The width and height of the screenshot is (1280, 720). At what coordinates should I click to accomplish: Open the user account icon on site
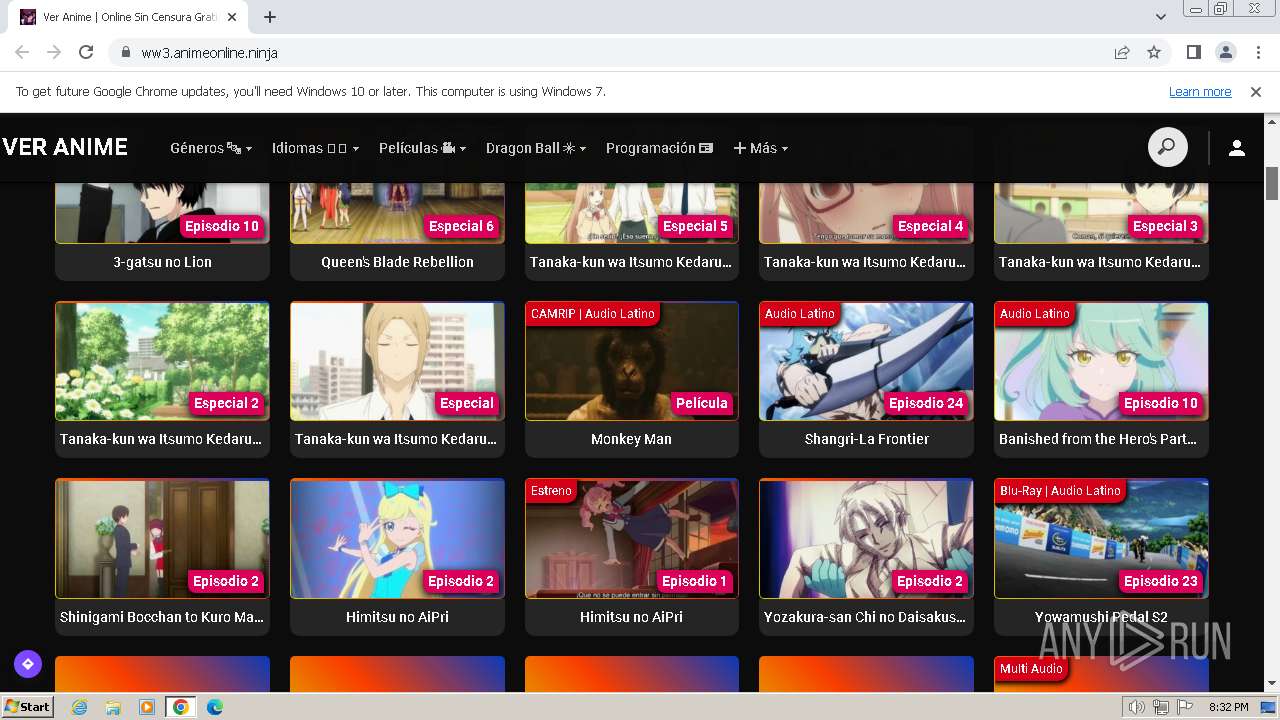[x=1237, y=148]
